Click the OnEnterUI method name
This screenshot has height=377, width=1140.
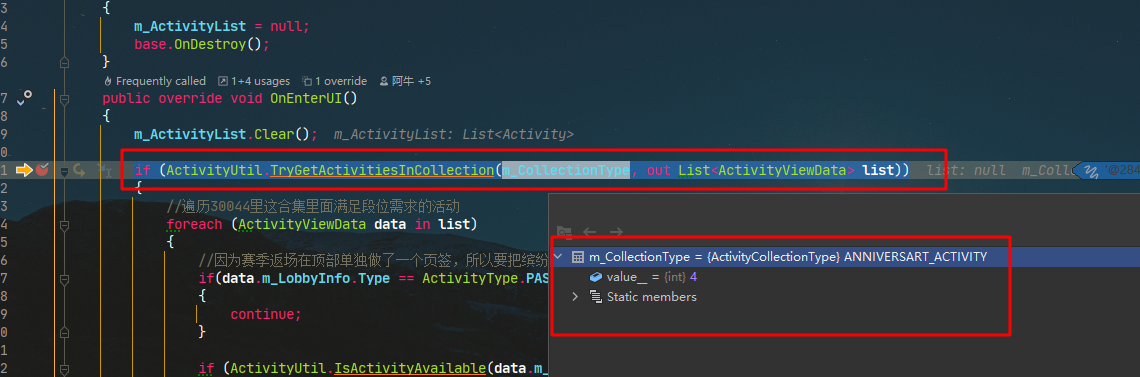pyautogui.click(x=306, y=97)
